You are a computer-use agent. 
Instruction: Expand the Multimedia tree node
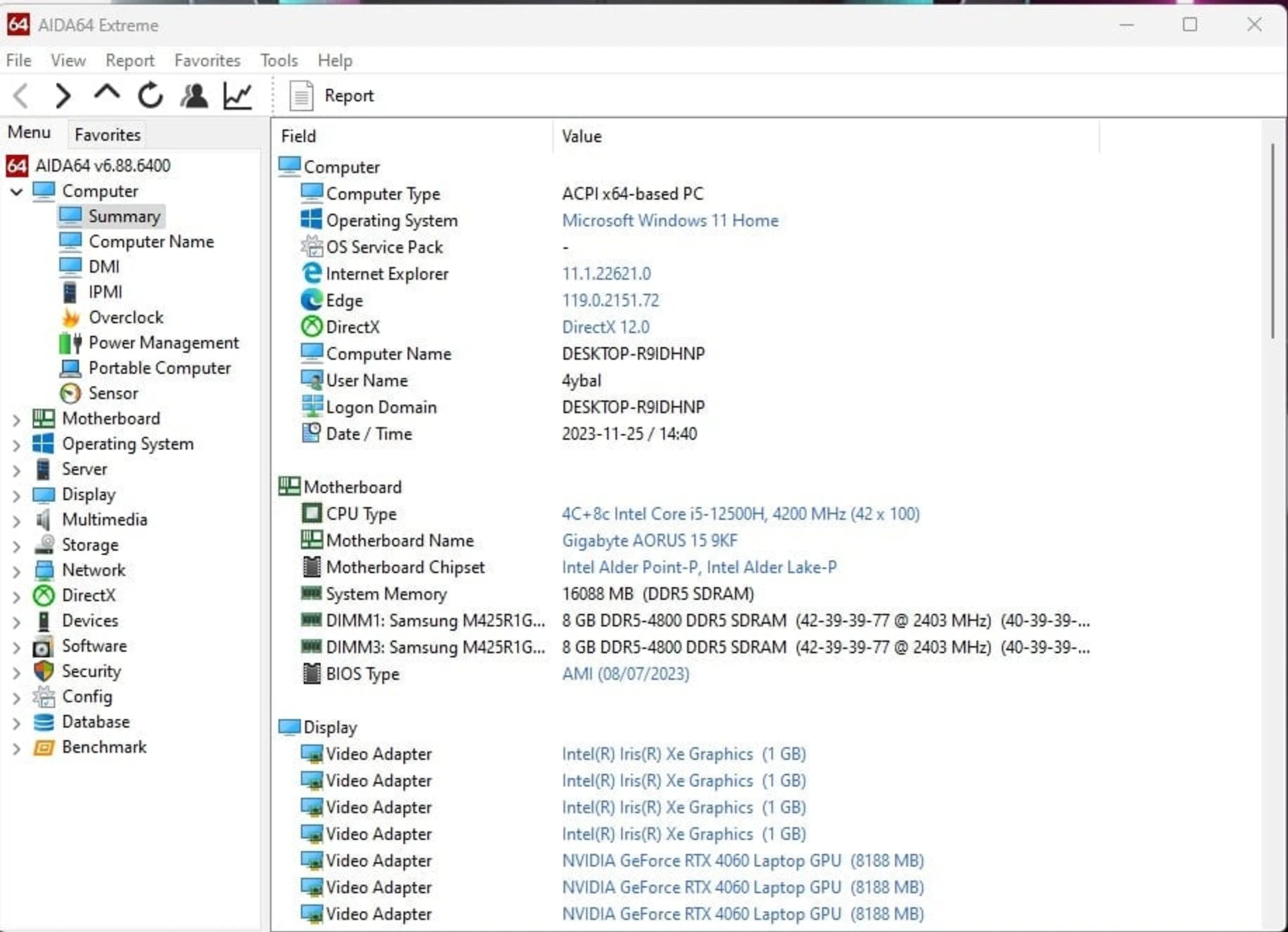click(x=17, y=521)
